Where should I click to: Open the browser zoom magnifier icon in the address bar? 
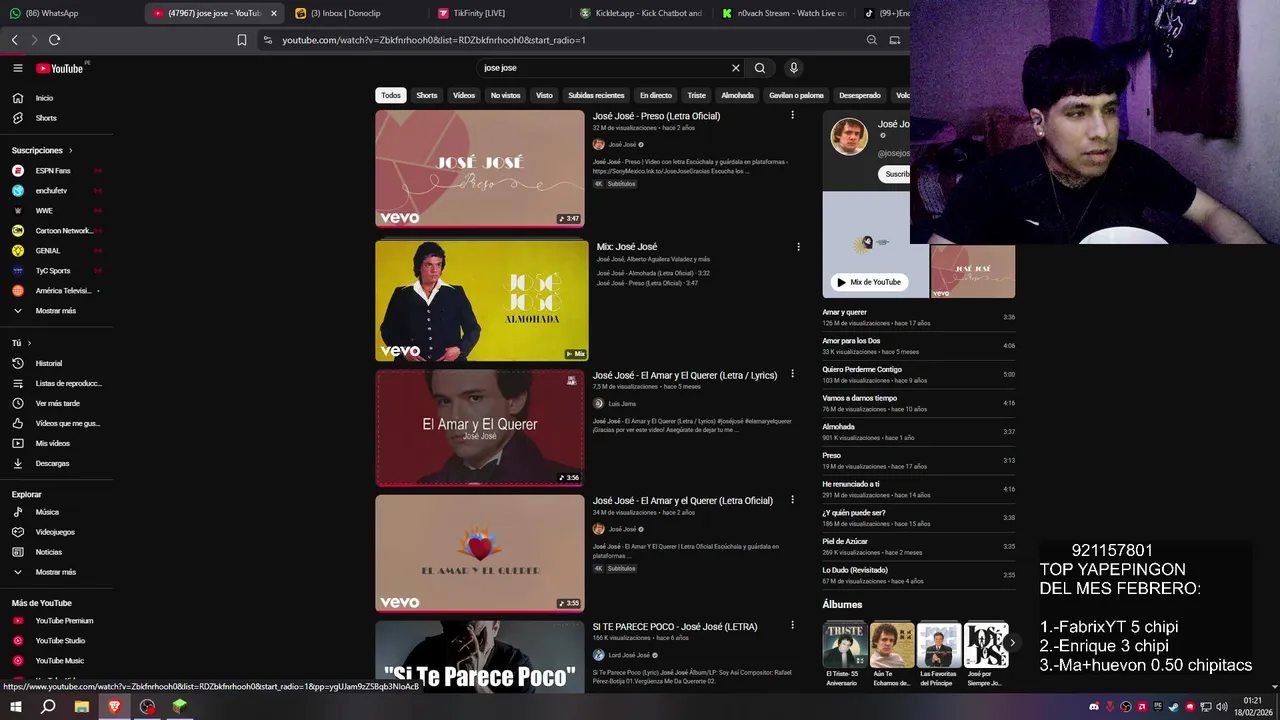click(872, 40)
